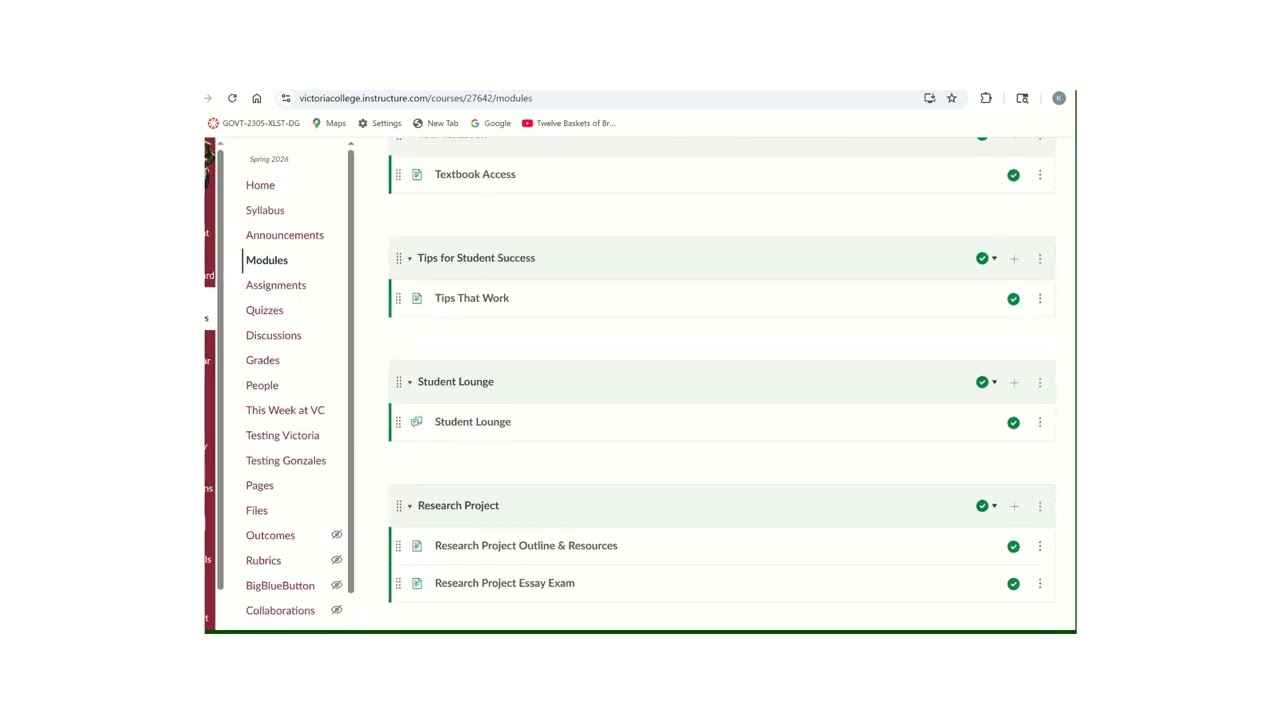Bookmark this page with the star icon

[x=952, y=98]
